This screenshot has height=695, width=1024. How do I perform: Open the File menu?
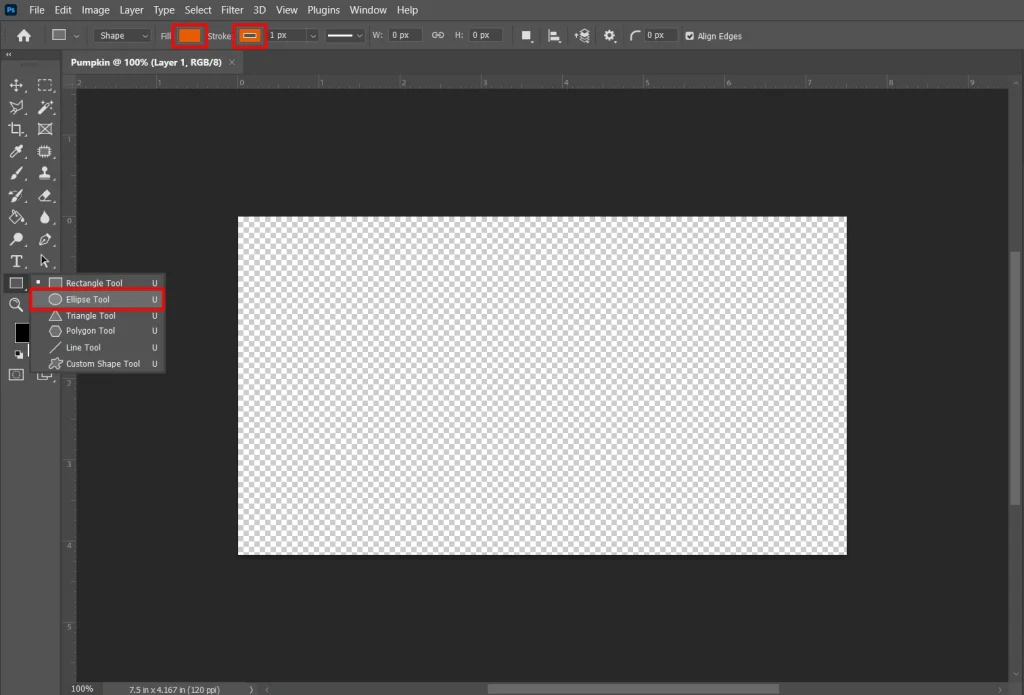pyautogui.click(x=37, y=10)
